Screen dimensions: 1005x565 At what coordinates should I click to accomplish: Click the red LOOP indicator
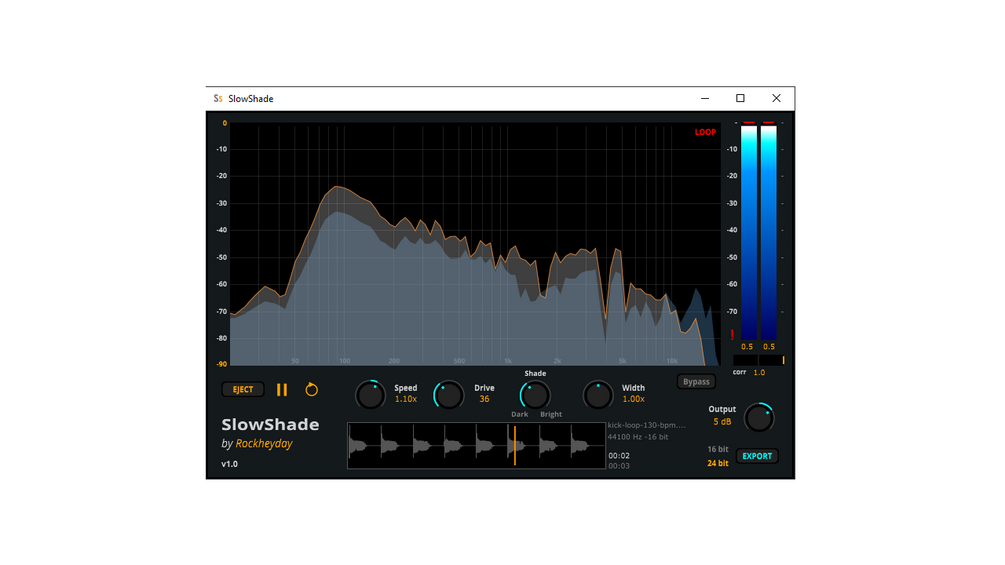(705, 132)
